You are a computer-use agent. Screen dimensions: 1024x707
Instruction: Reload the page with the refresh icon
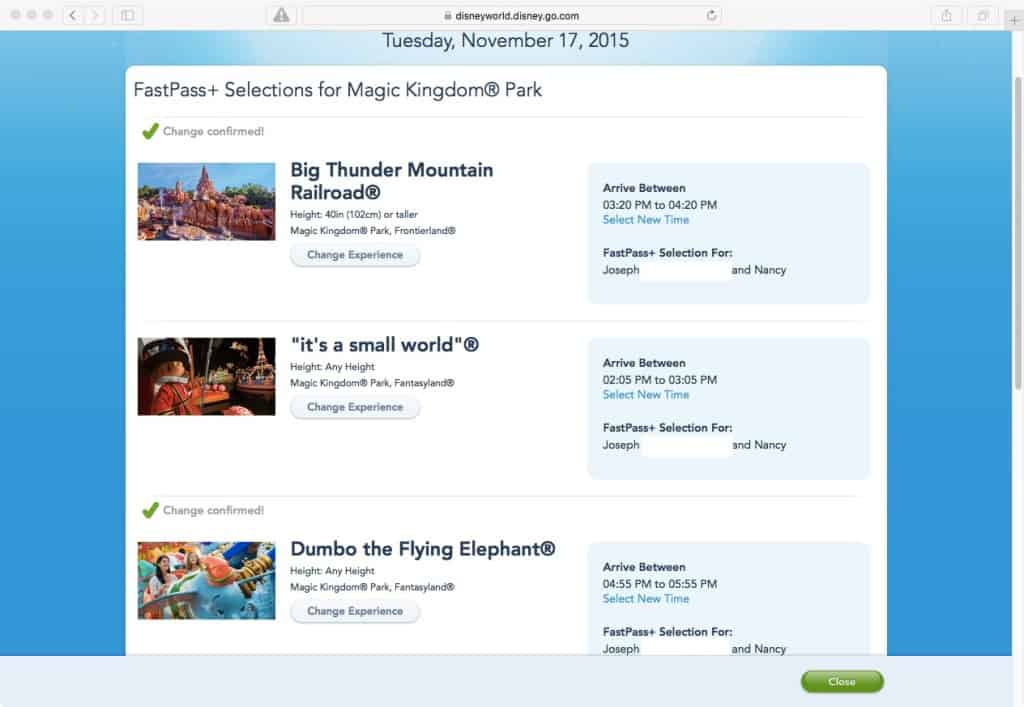click(711, 15)
